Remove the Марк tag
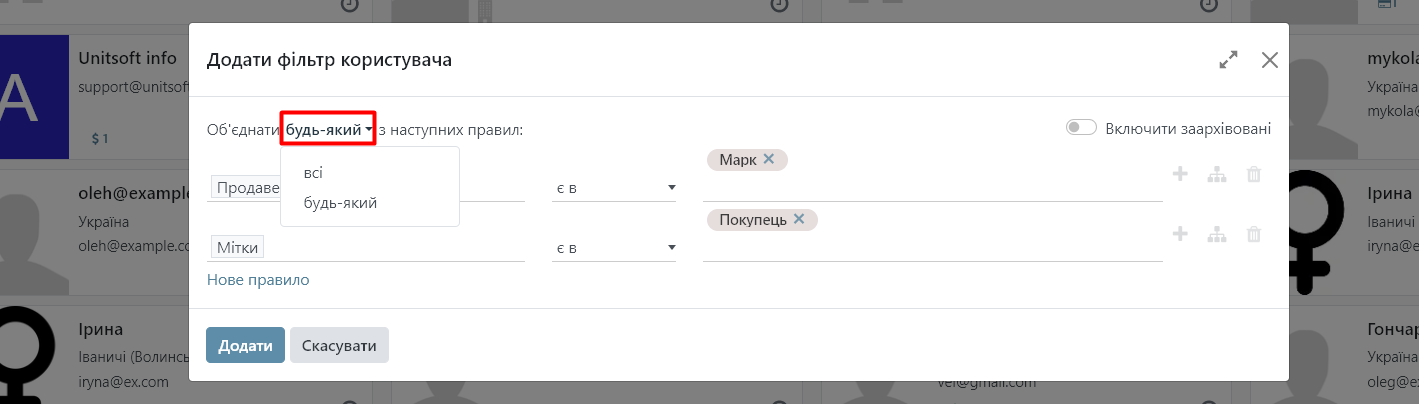The height and width of the screenshot is (404, 1419). tap(768, 159)
